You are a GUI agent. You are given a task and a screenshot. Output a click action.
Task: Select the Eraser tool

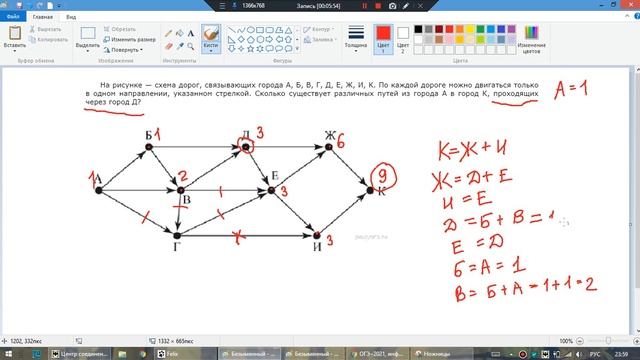click(x=168, y=47)
